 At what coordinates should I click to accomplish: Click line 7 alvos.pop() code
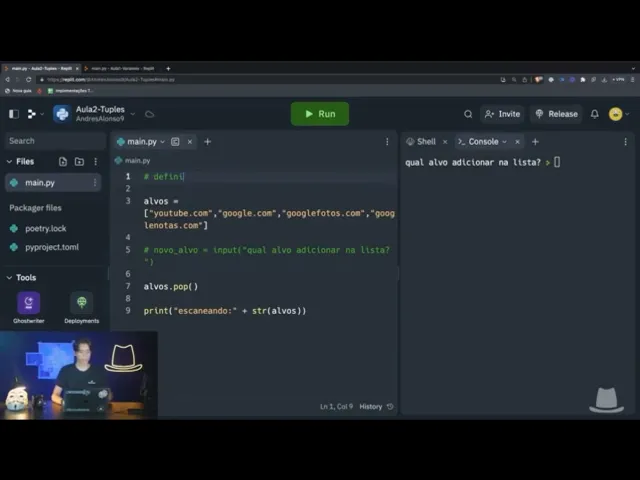pos(171,287)
